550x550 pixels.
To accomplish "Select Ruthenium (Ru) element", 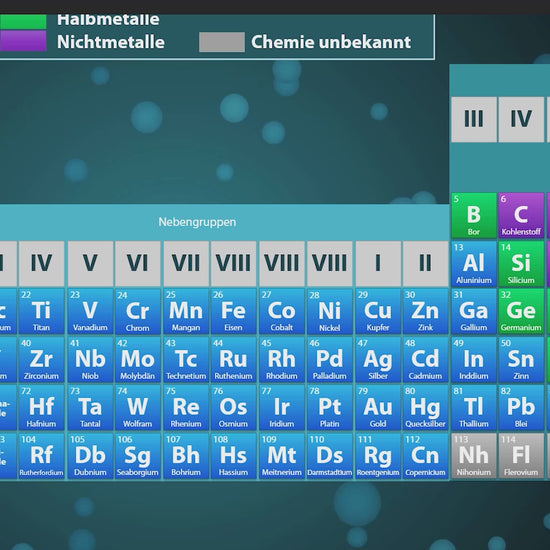I will tap(233, 360).
